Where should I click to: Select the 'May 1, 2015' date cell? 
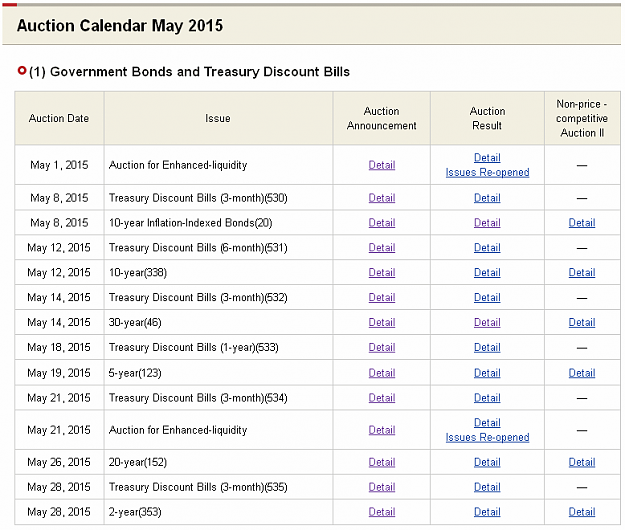click(59, 165)
